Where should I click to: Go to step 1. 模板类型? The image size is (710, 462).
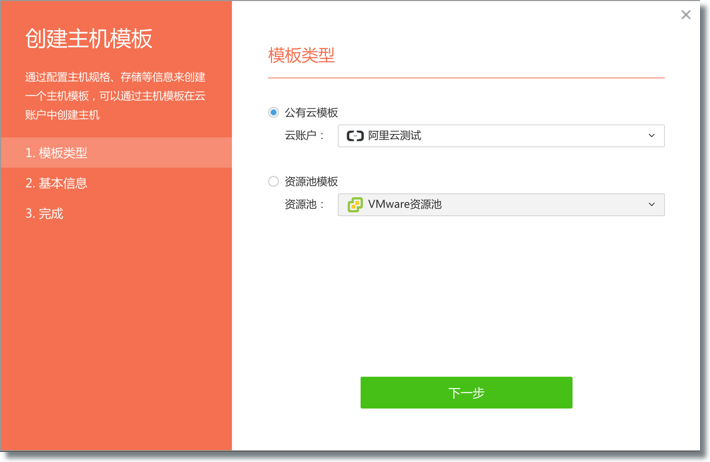tap(57, 153)
